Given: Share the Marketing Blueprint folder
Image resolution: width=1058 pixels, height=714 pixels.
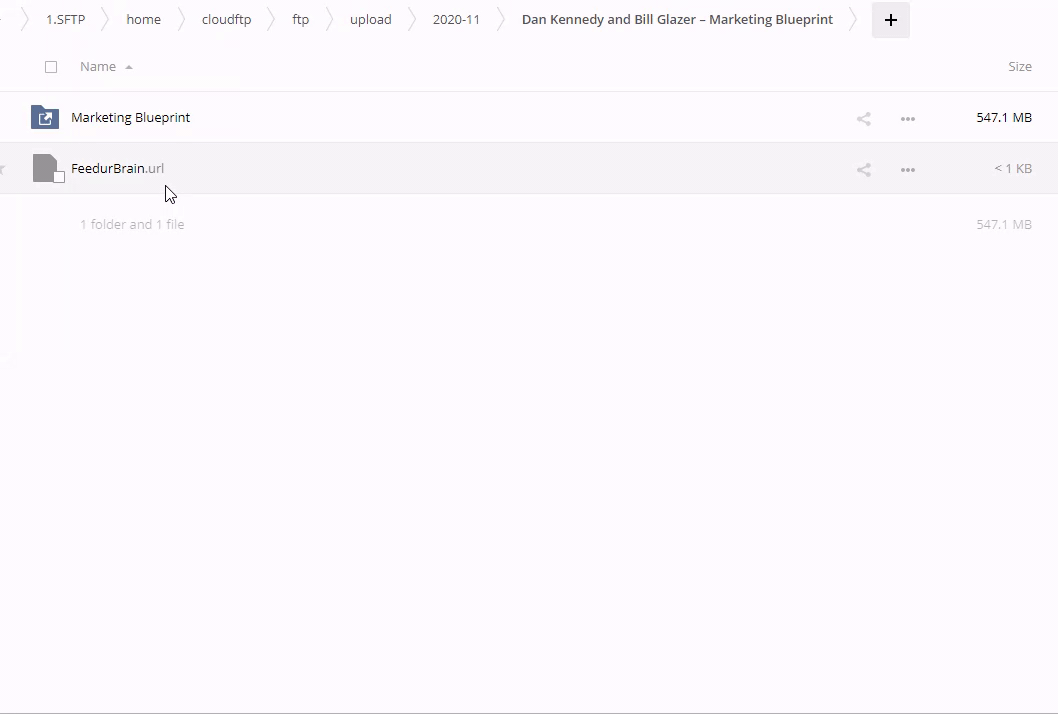Looking at the screenshot, I should tap(864, 119).
